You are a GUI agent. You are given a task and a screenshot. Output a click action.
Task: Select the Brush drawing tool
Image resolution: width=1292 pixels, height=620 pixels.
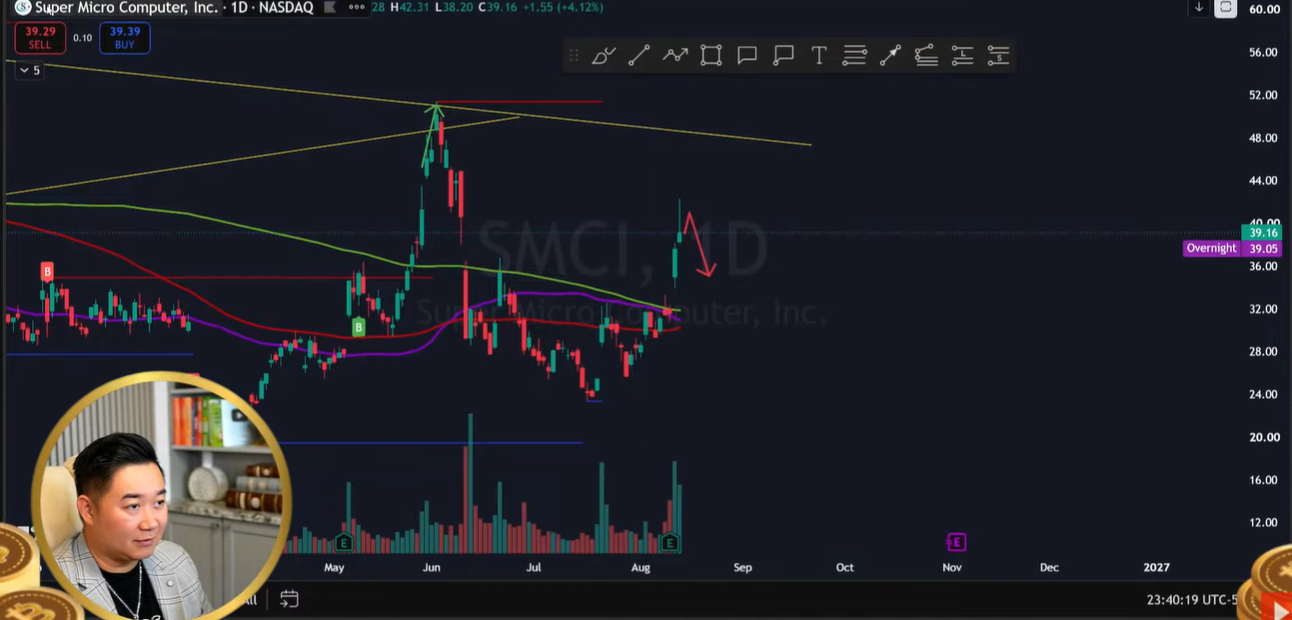[x=603, y=56]
